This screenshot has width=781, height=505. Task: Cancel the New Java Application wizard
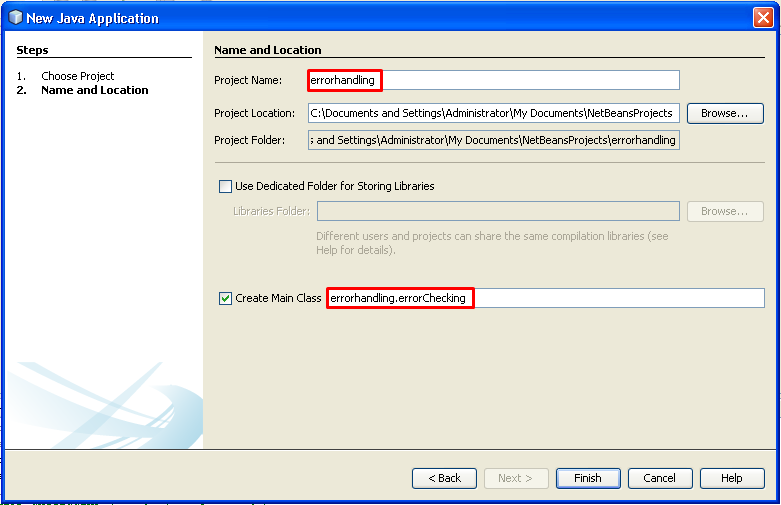[659, 478]
